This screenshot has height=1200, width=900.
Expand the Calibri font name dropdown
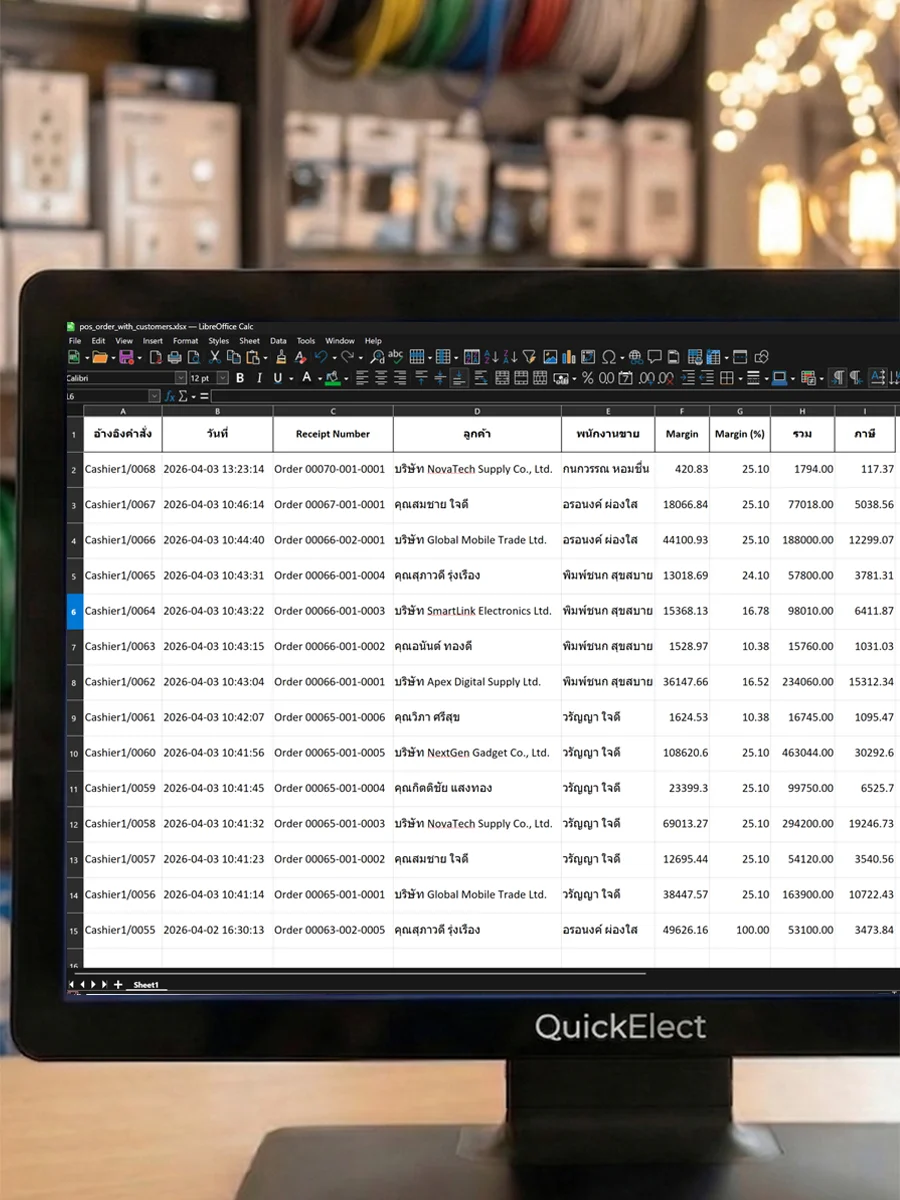click(x=181, y=378)
